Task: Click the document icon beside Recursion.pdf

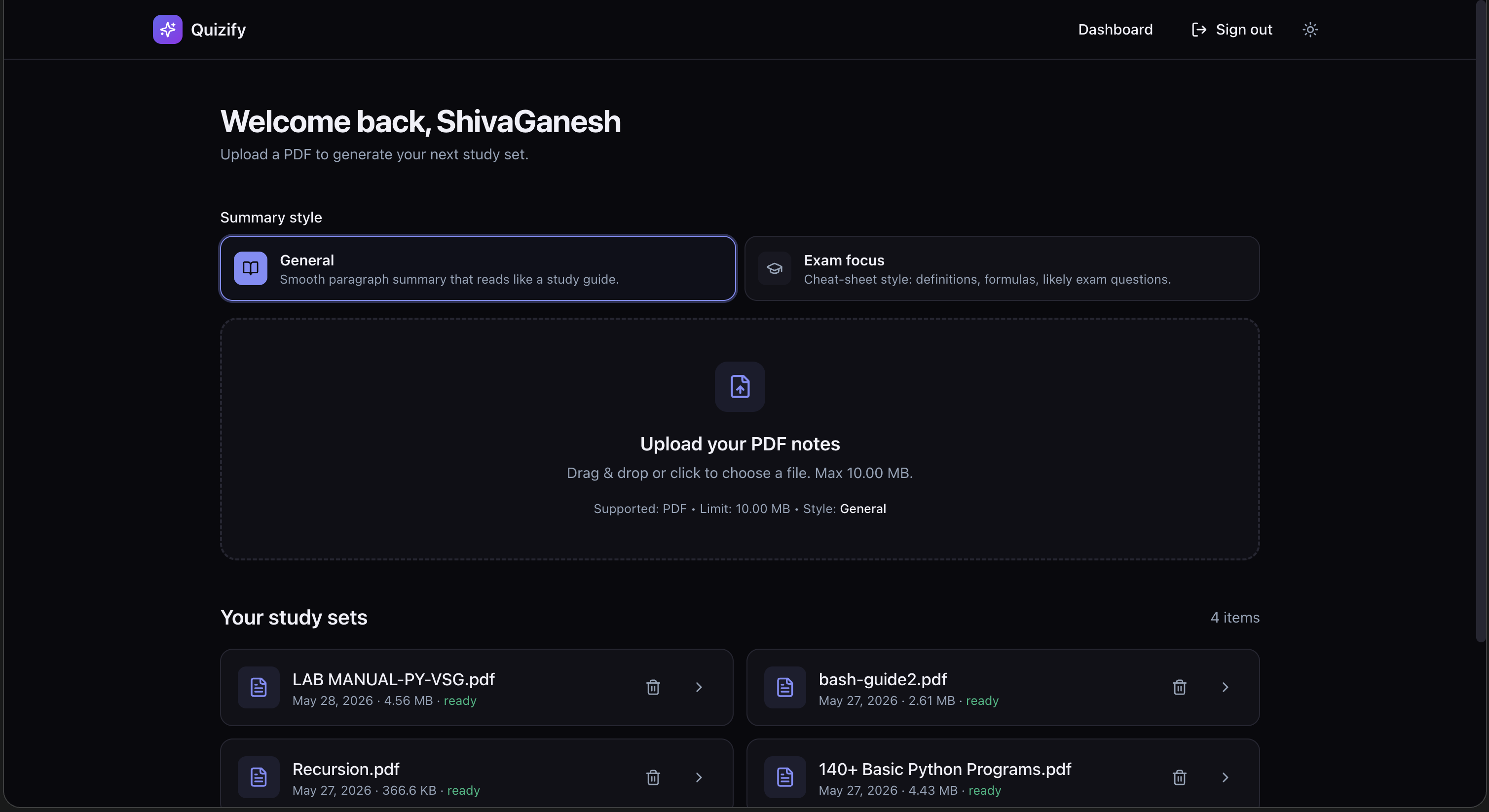Action: pos(259,777)
